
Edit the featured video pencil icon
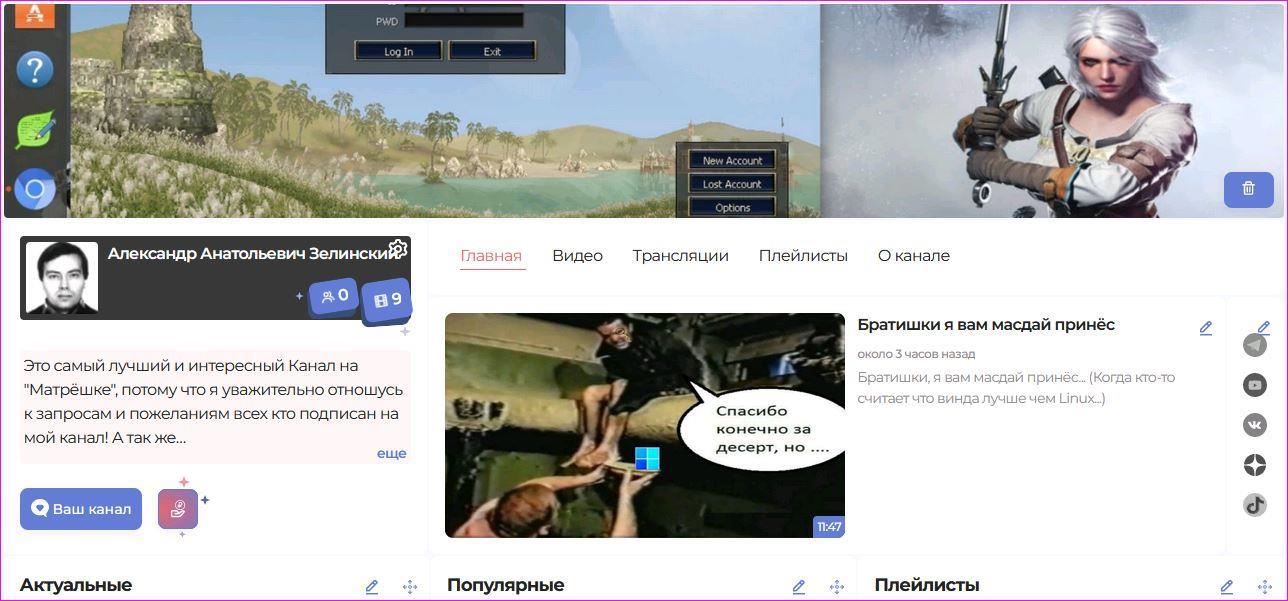tap(1206, 328)
